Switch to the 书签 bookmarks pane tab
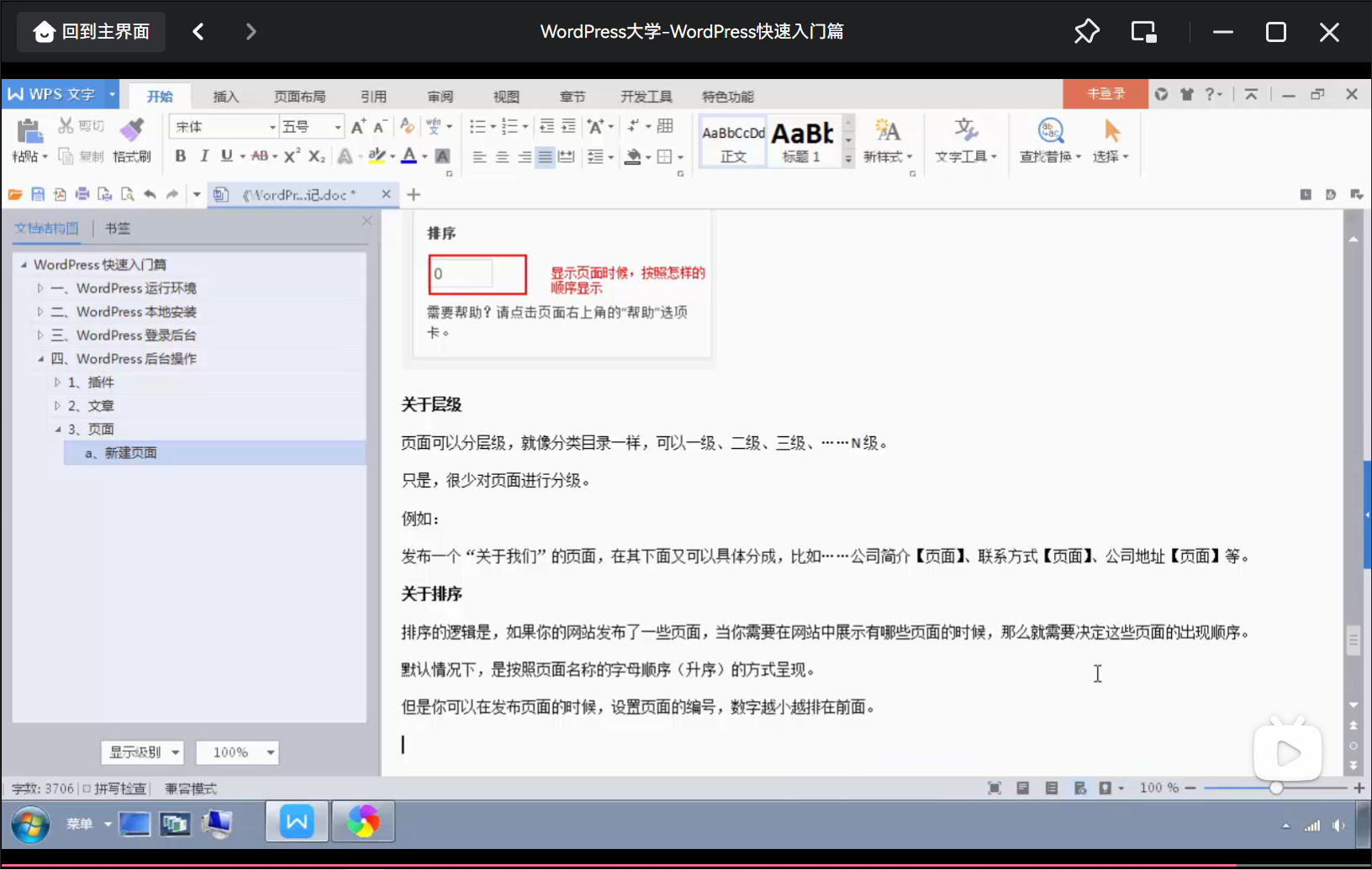 pyautogui.click(x=118, y=228)
